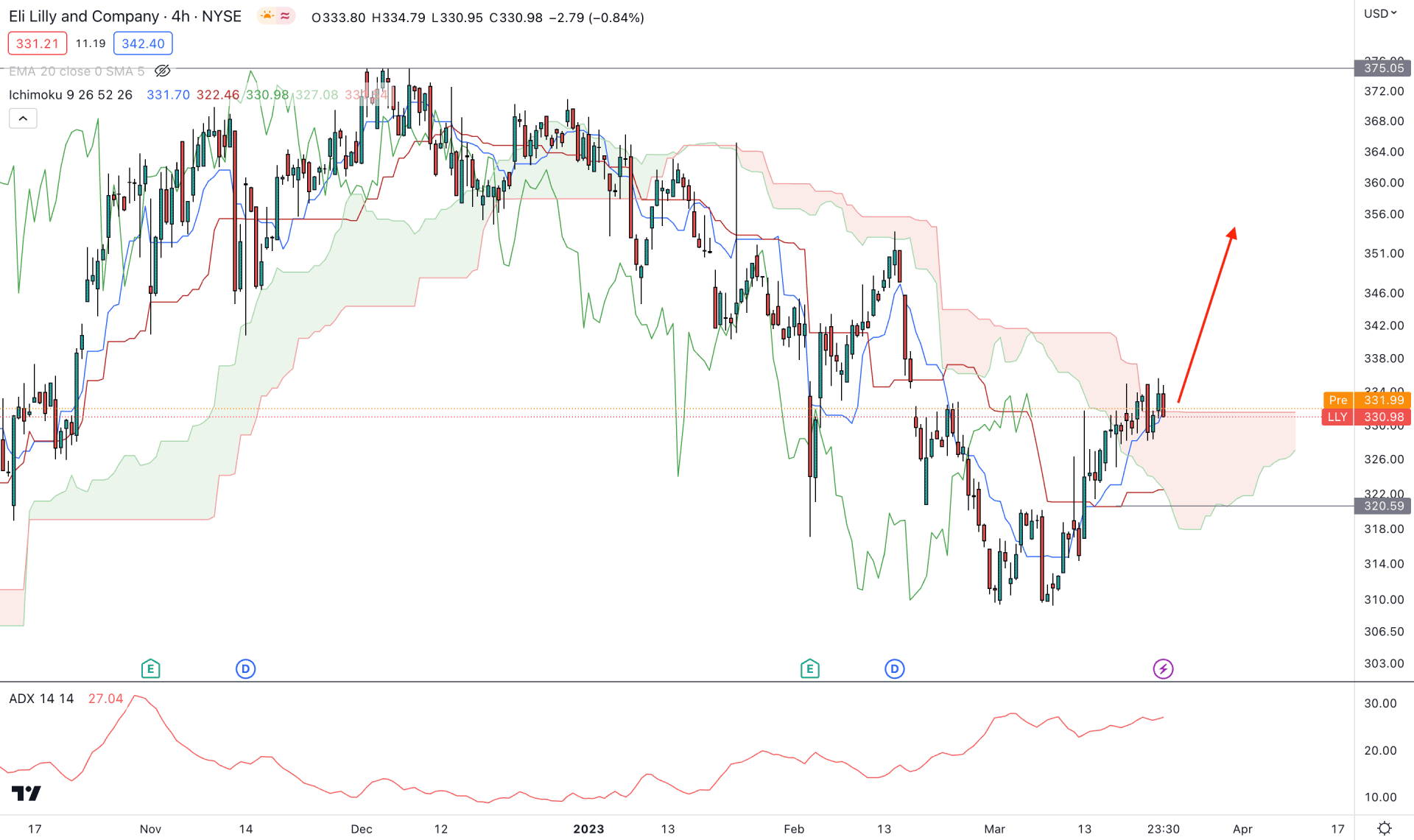Click the red LLY 330.98 price label
The height and width of the screenshot is (840, 1414).
pyautogui.click(x=1367, y=417)
